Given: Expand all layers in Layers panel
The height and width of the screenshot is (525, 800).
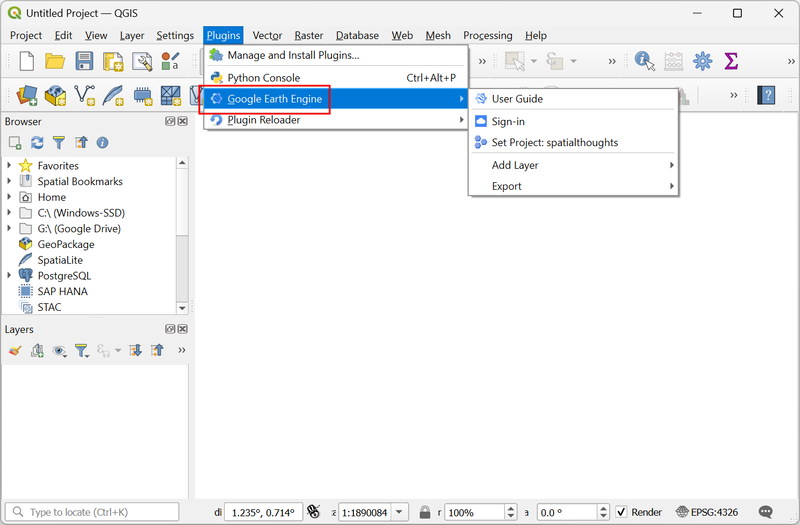Looking at the screenshot, I should pyautogui.click(x=135, y=351).
